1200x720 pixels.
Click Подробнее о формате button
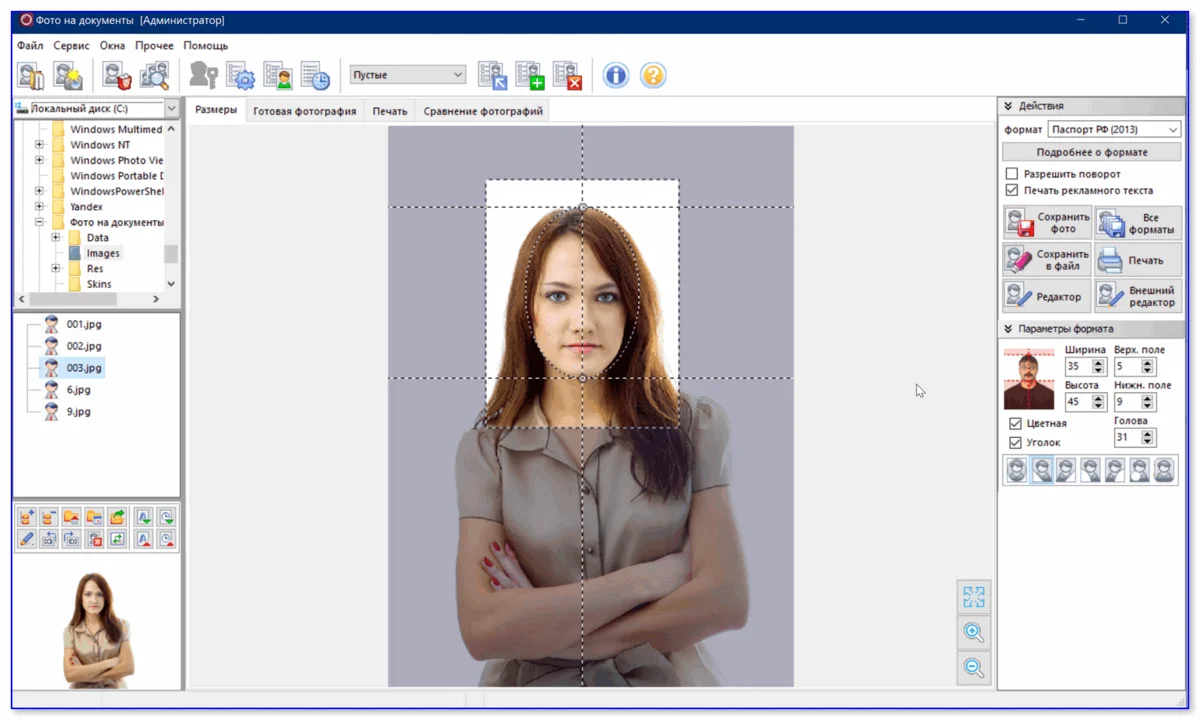tap(1092, 152)
